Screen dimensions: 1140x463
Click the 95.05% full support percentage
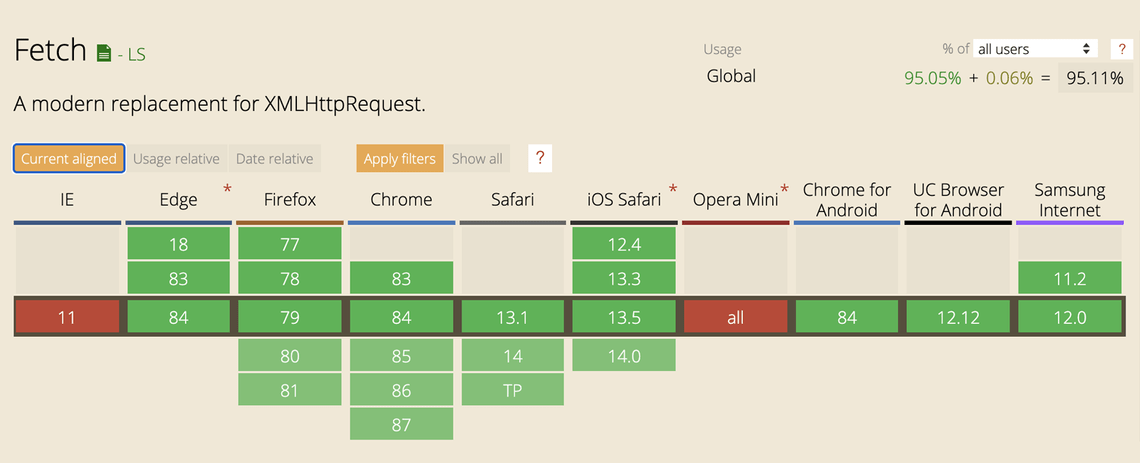click(x=933, y=78)
